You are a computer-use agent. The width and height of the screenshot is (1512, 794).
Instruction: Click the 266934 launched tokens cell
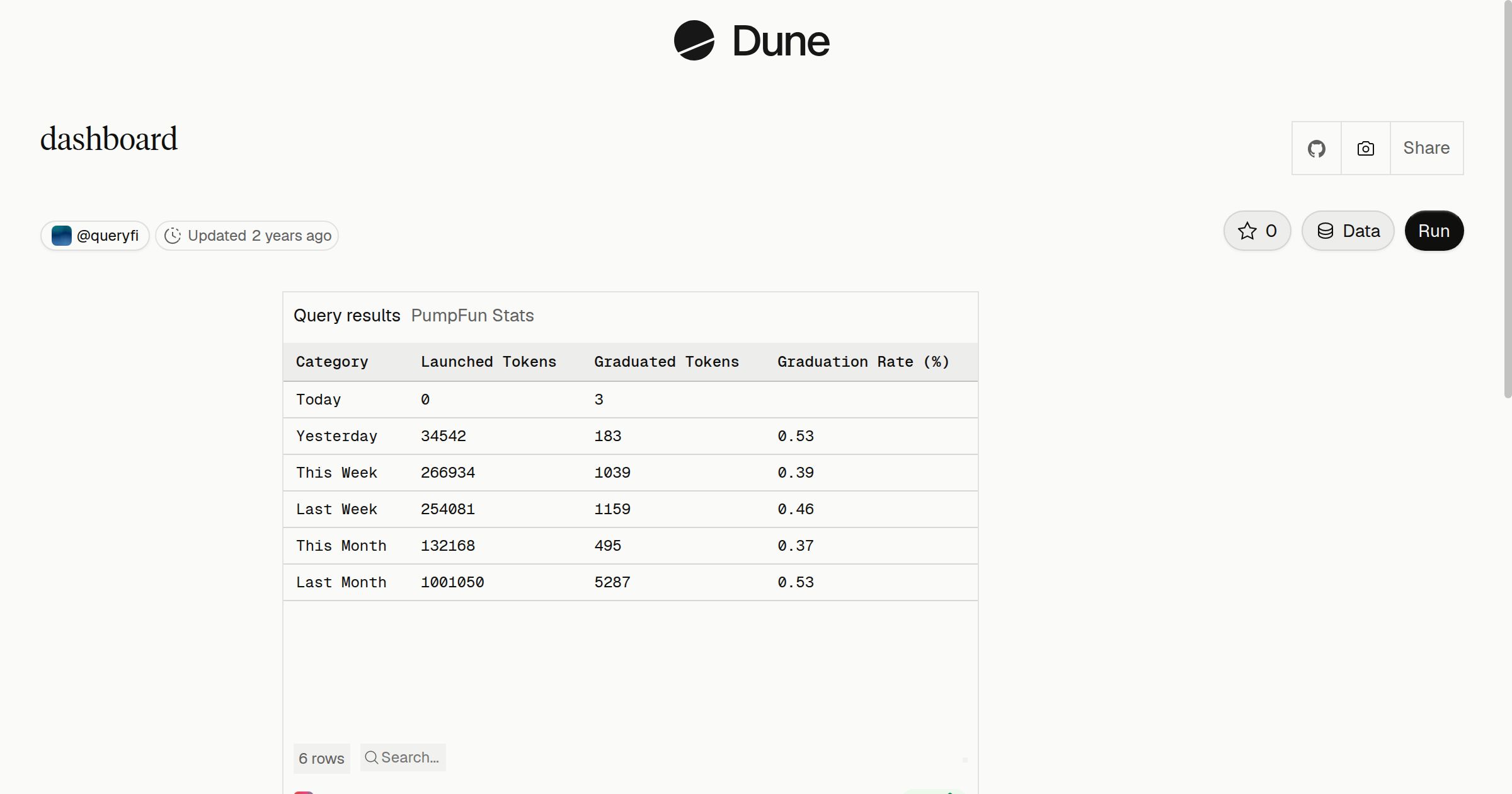448,473
